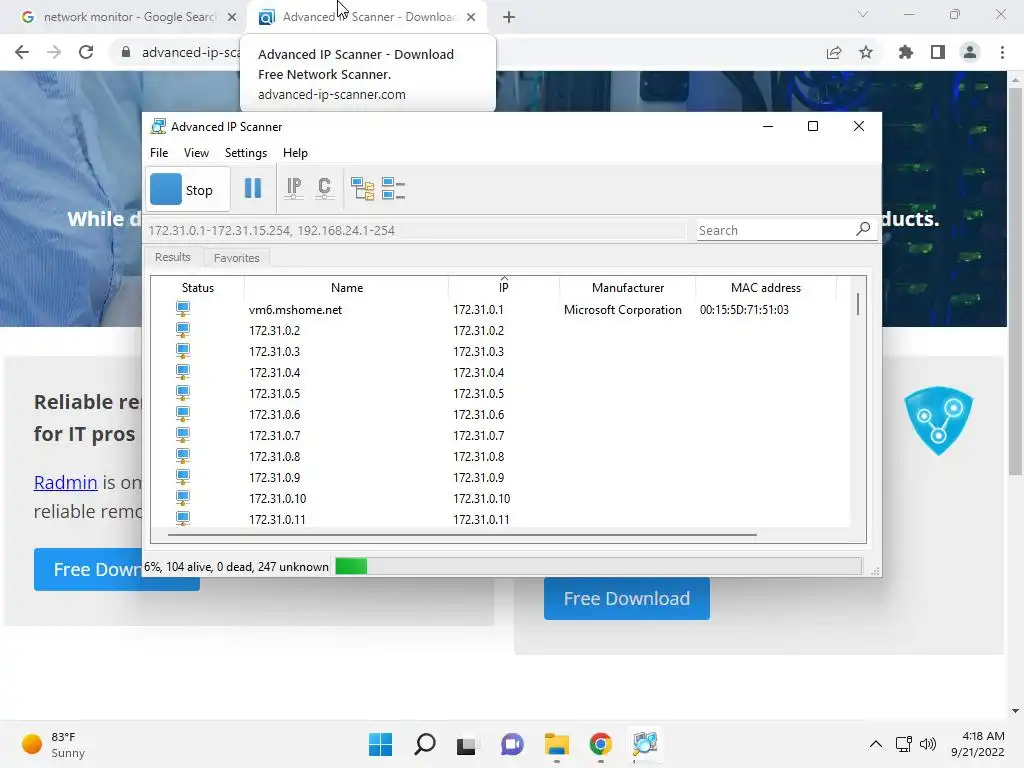Screen dimensions: 1024x768
Task: Click MAC address 00:15:5D:71:51:03
Action: 744,310
